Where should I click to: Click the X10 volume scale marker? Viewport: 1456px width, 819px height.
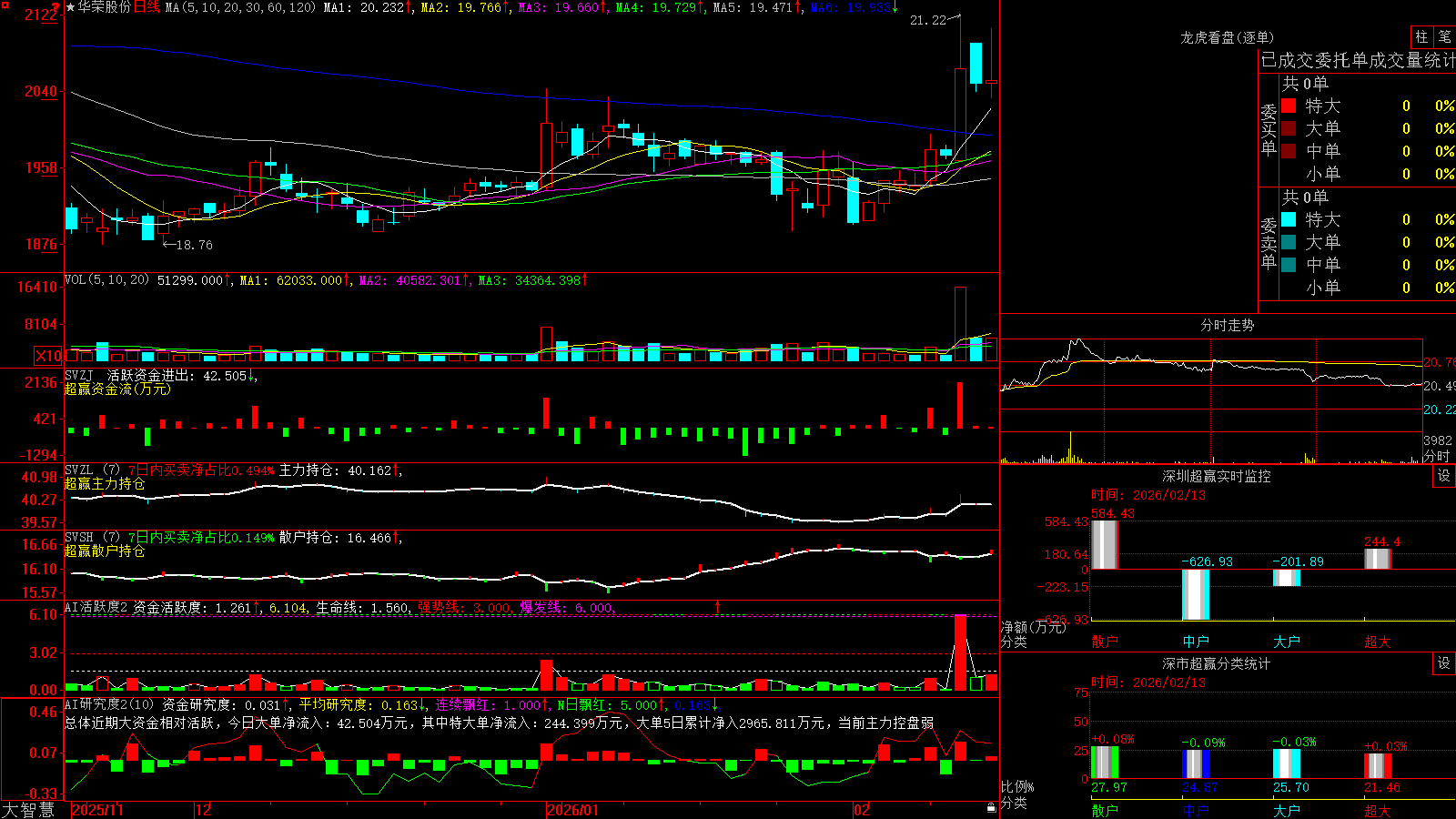pyautogui.click(x=48, y=356)
